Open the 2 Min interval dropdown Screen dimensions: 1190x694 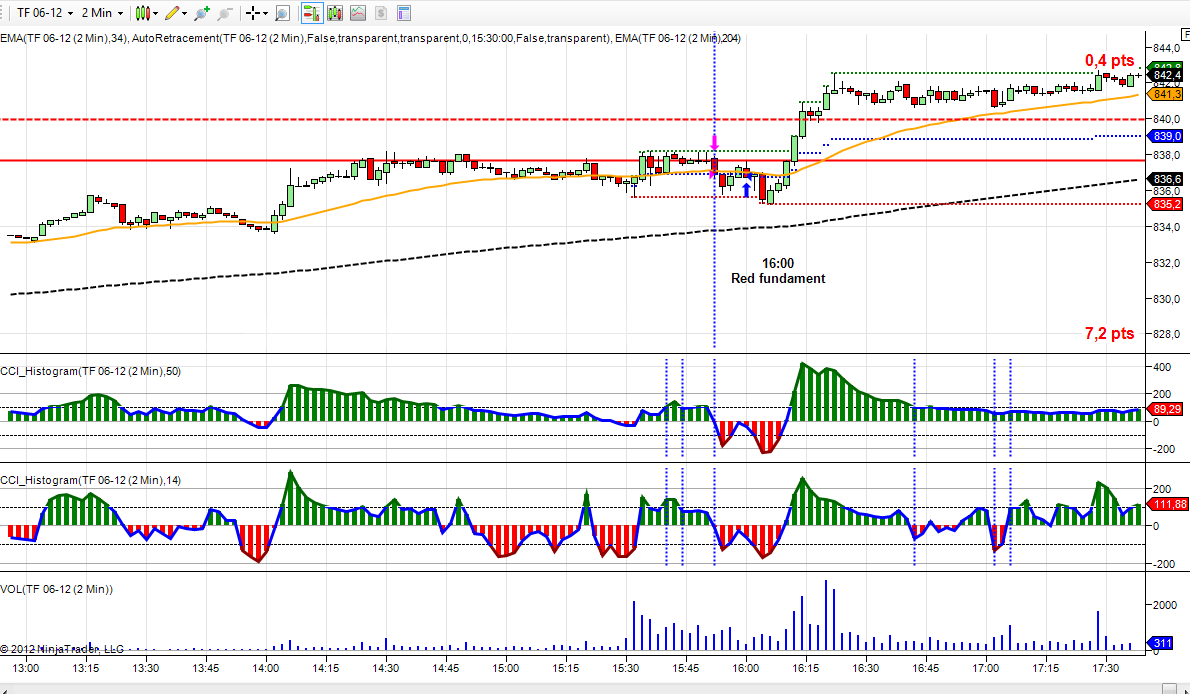pos(102,13)
